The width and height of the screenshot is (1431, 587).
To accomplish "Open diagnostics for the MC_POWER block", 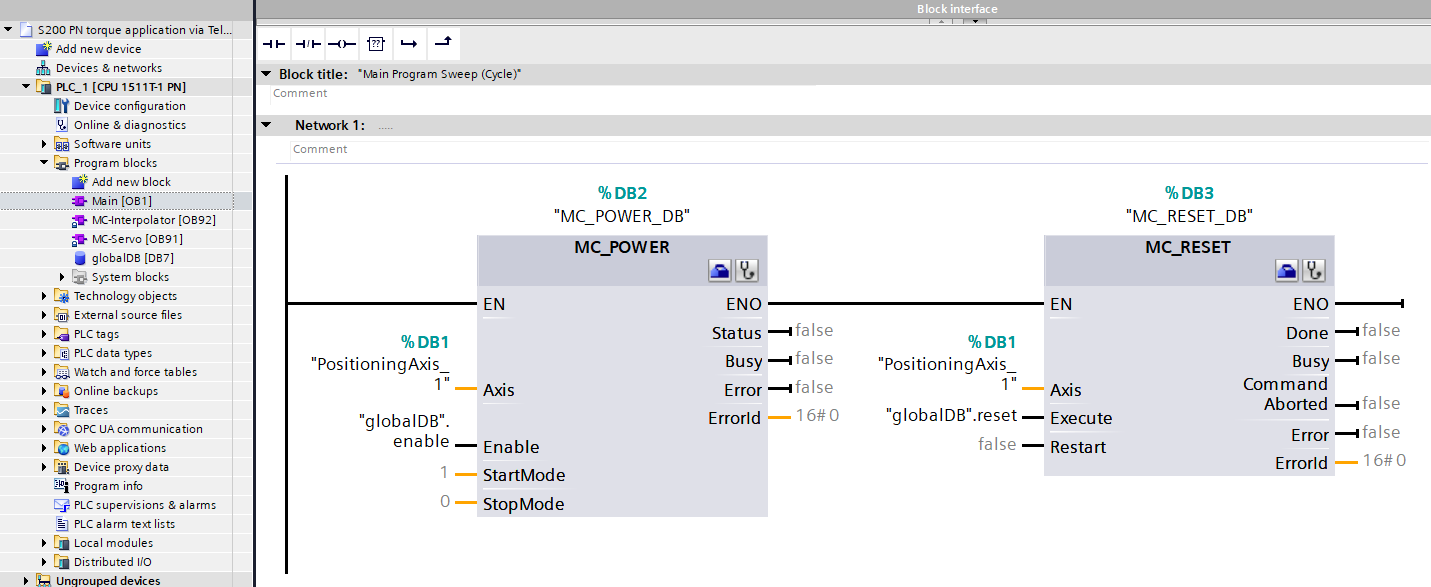I will point(746,270).
